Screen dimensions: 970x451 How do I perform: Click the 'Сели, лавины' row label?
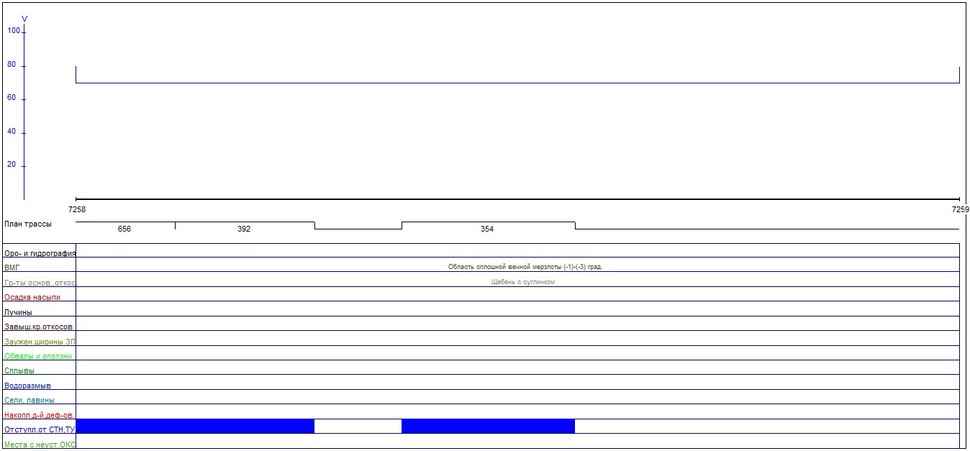pyautogui.click(x=29, y=400)
